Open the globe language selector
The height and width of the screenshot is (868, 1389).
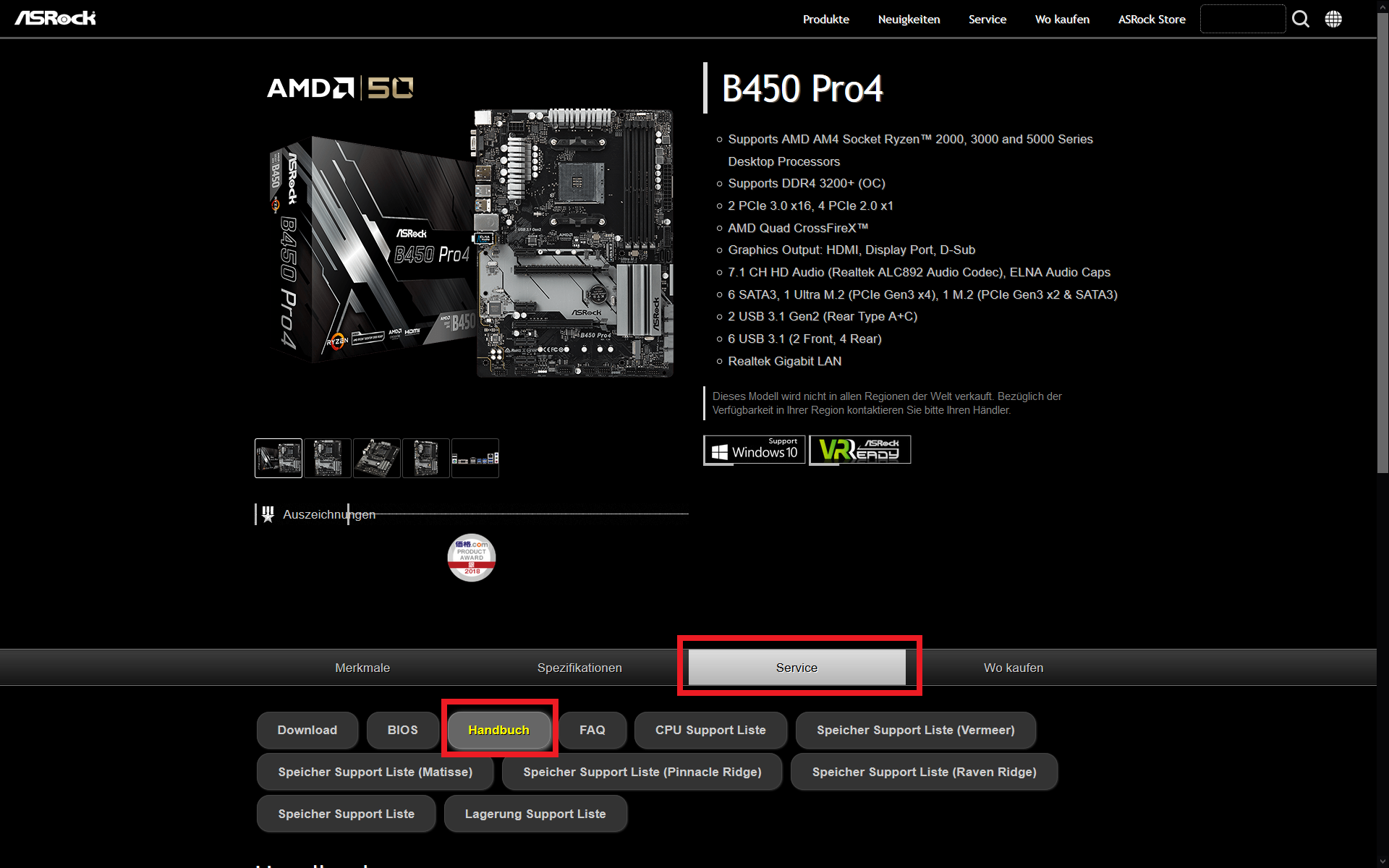(x=1333, y=19)
